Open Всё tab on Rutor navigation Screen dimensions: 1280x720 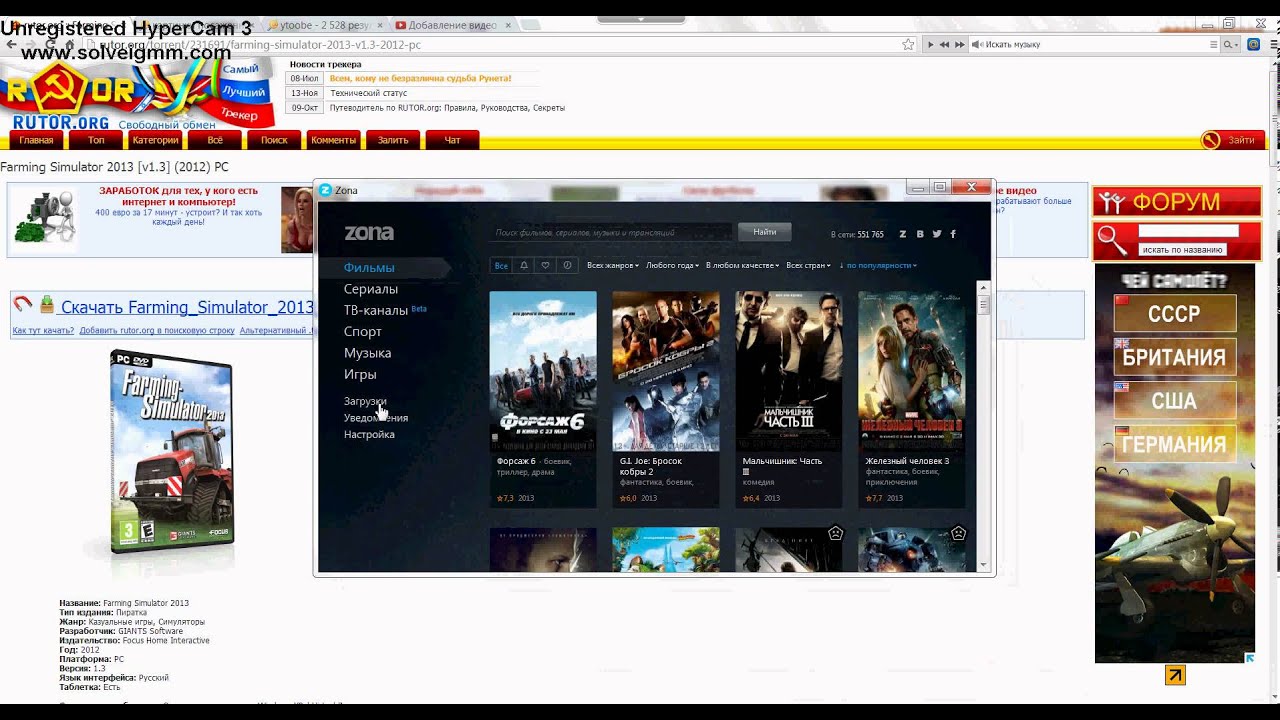pyautogui.click(x=215, y=140)
